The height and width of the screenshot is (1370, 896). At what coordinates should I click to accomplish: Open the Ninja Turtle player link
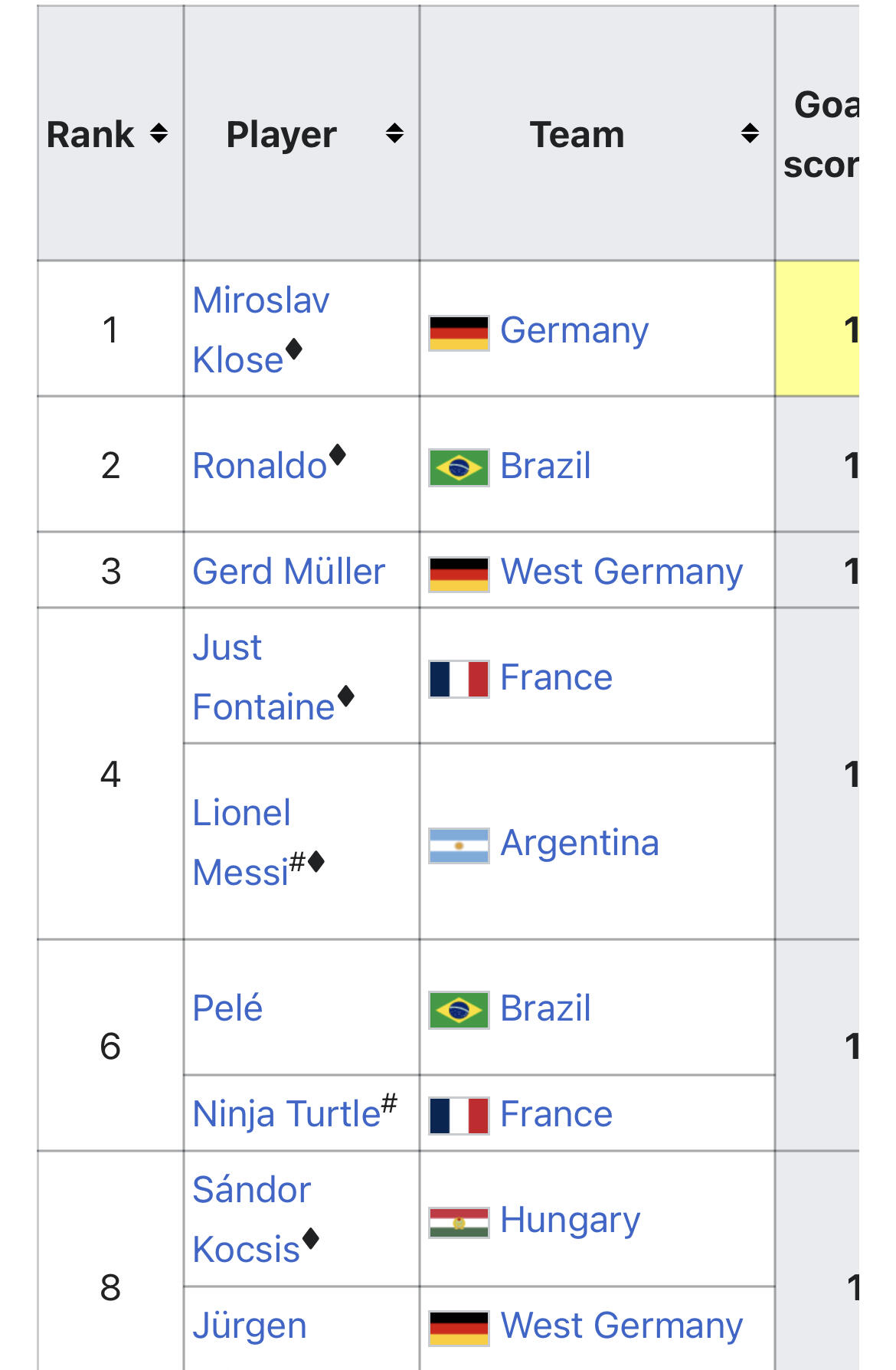click(x=286, y=1114)
